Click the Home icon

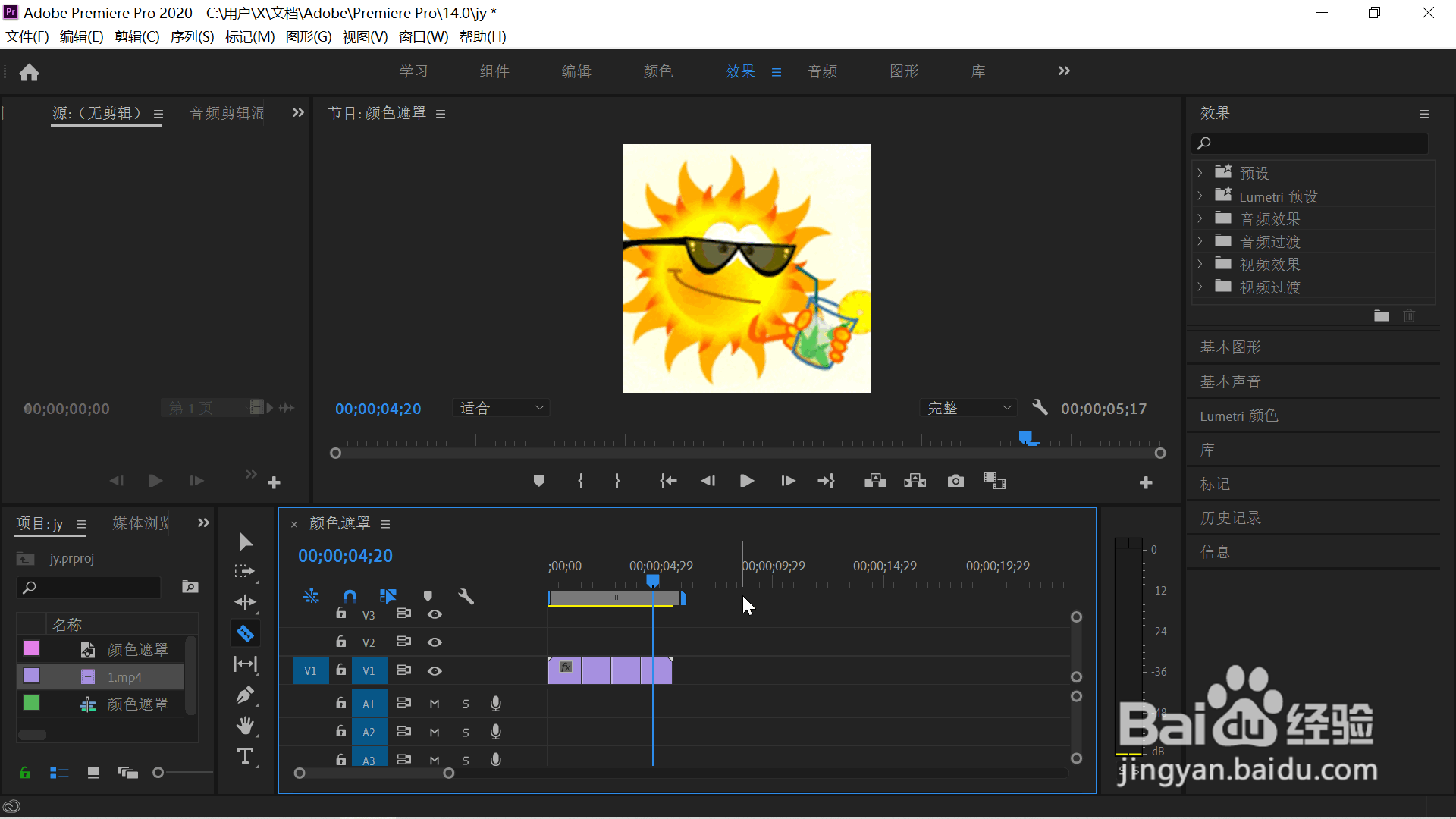pos(29,72)
